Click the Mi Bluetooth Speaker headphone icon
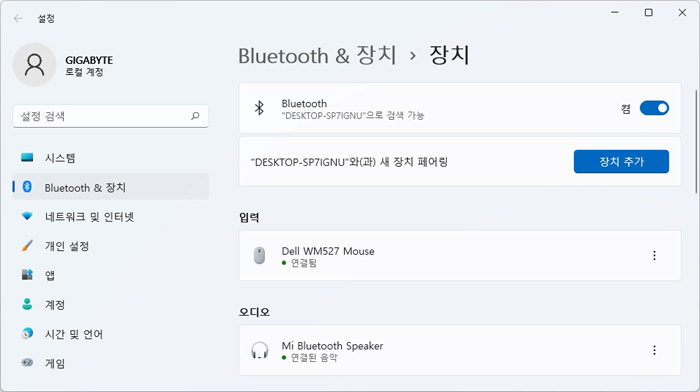 pos(259,350)
